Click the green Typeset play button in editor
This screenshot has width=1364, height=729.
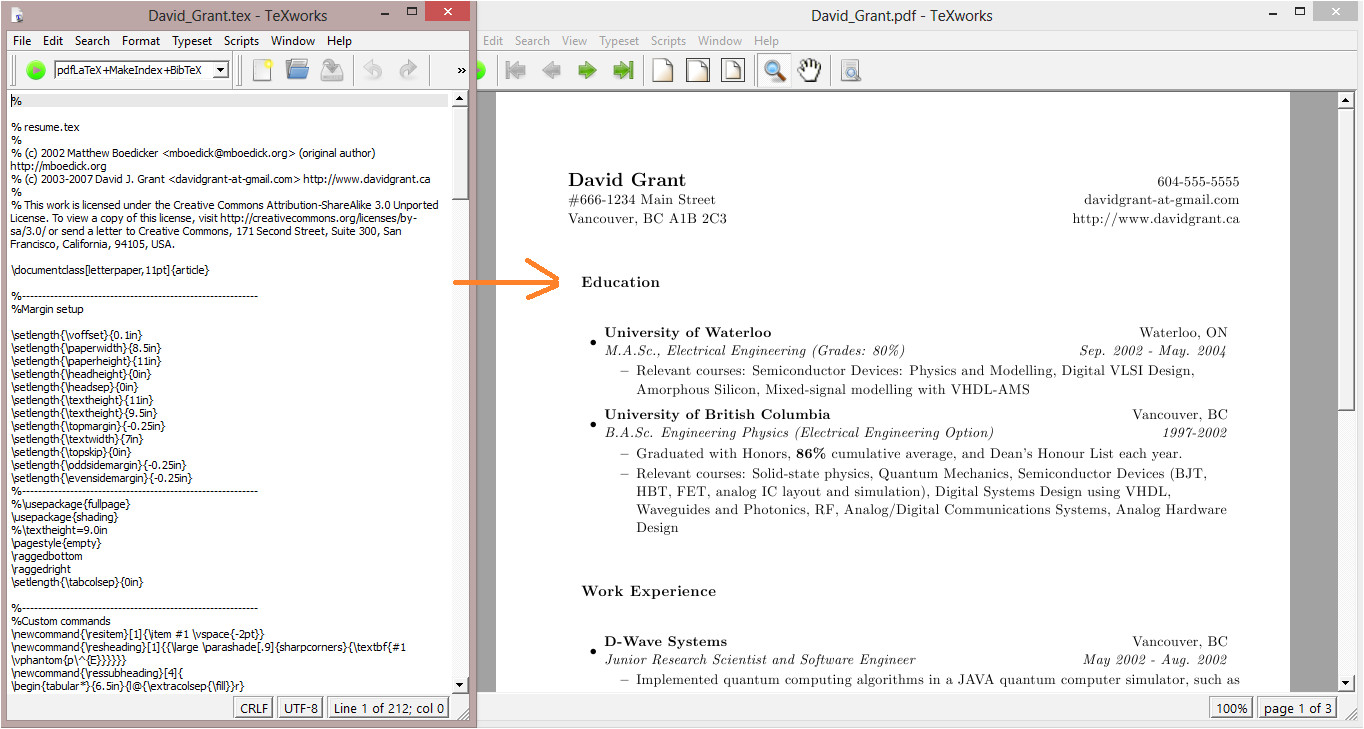pos(36,70)
